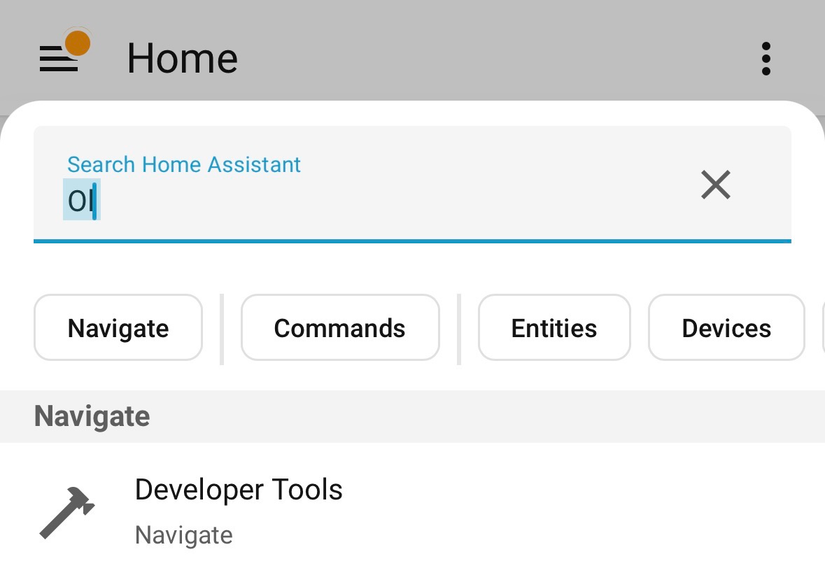
Task: Click the gray app bar background
Action: point(500,50)
